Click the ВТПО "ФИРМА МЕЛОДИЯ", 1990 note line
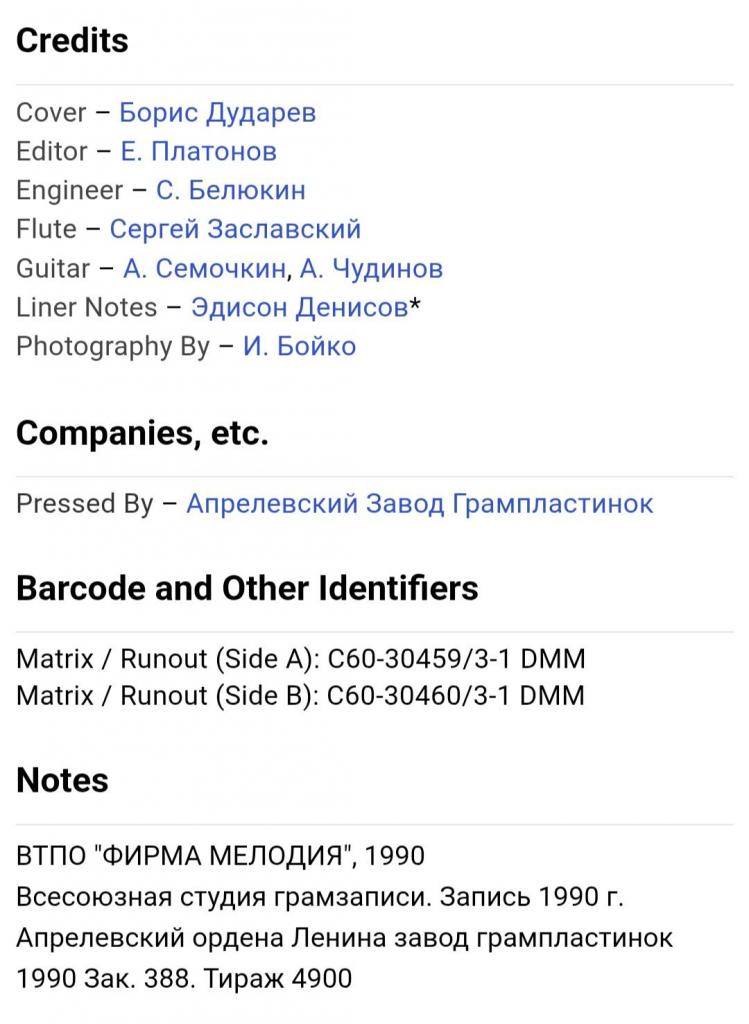Viewport: 749px width, 1024px height. coord(220,856)
